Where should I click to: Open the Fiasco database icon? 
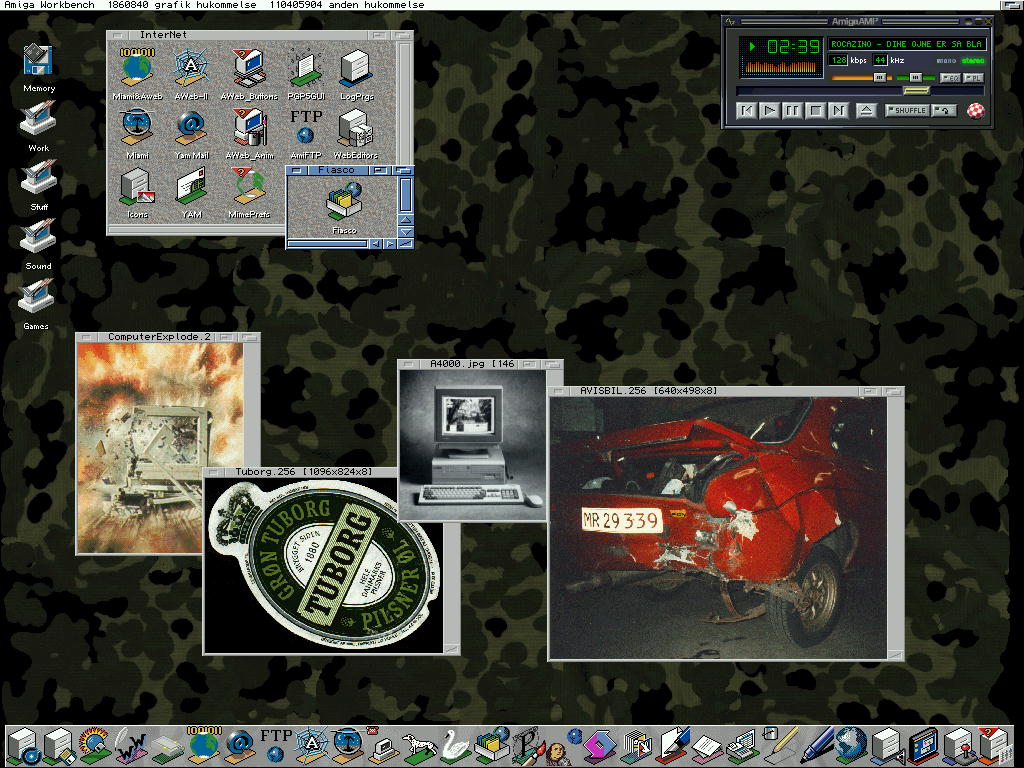click(x=344, y=203)
